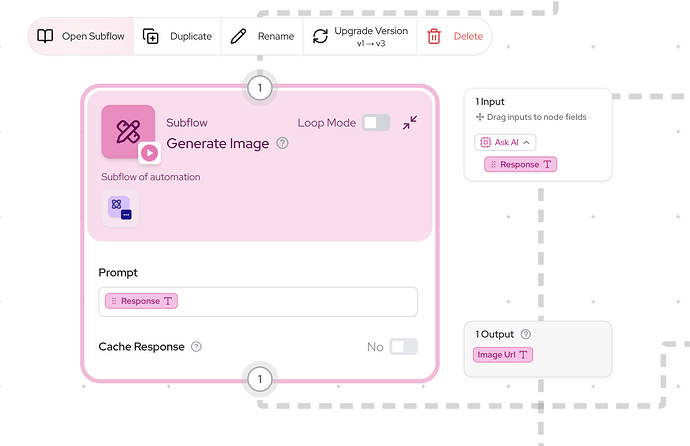
Task: Click the Open Subflow book icon
Action: [x=45, y=36]
